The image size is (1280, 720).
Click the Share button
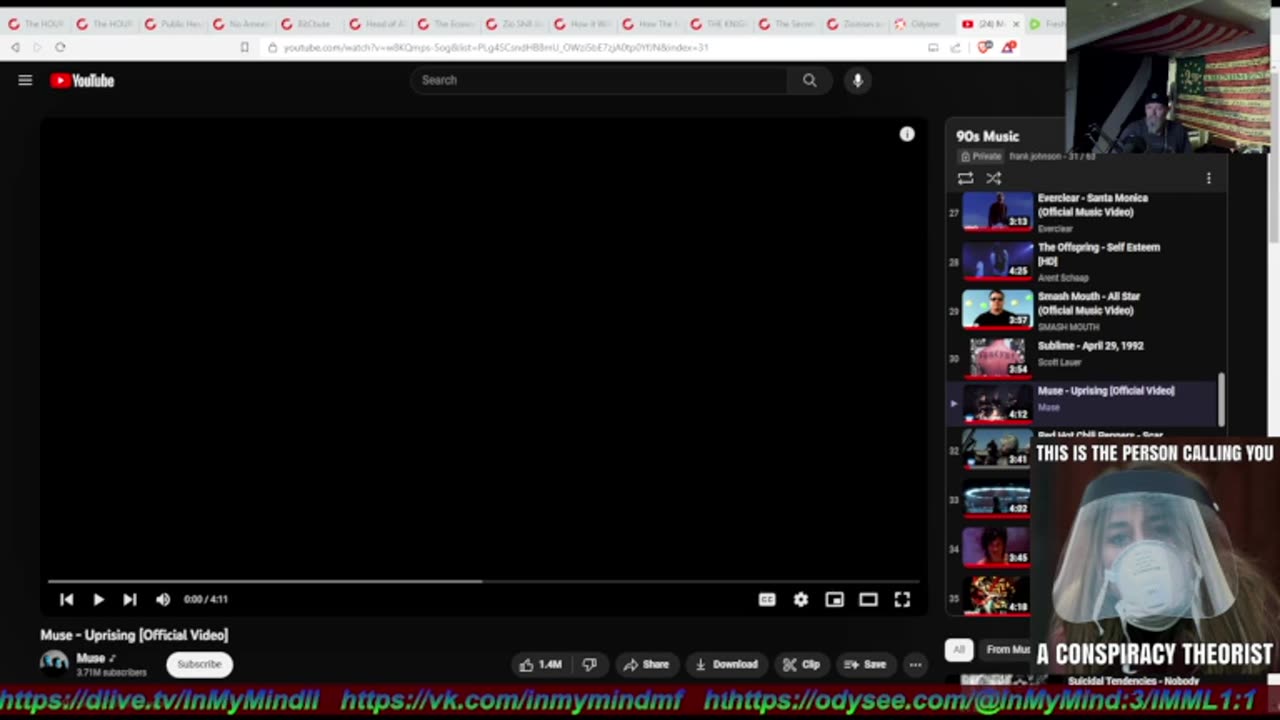point(646,664)
